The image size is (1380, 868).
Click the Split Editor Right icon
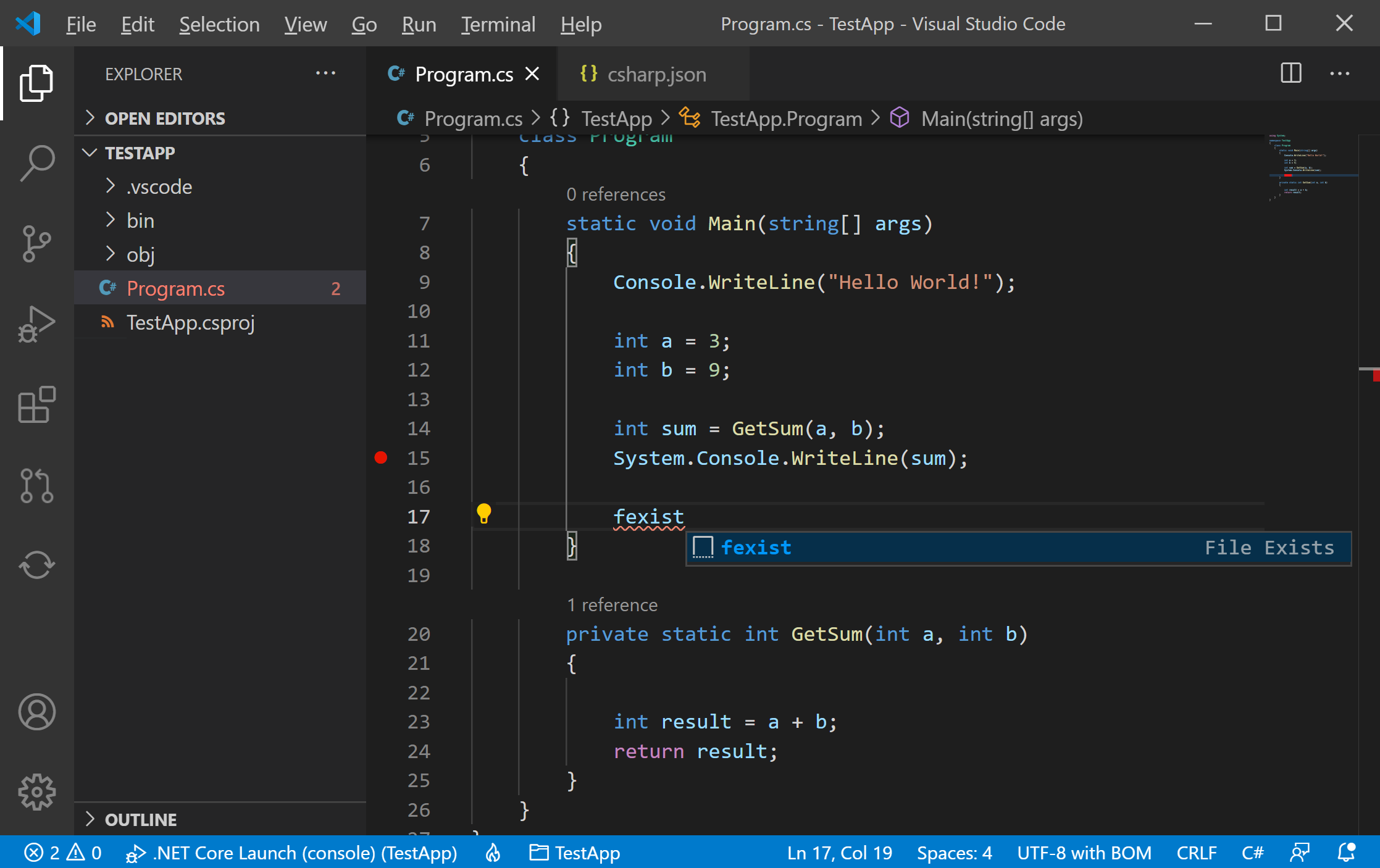[1290, 73]
